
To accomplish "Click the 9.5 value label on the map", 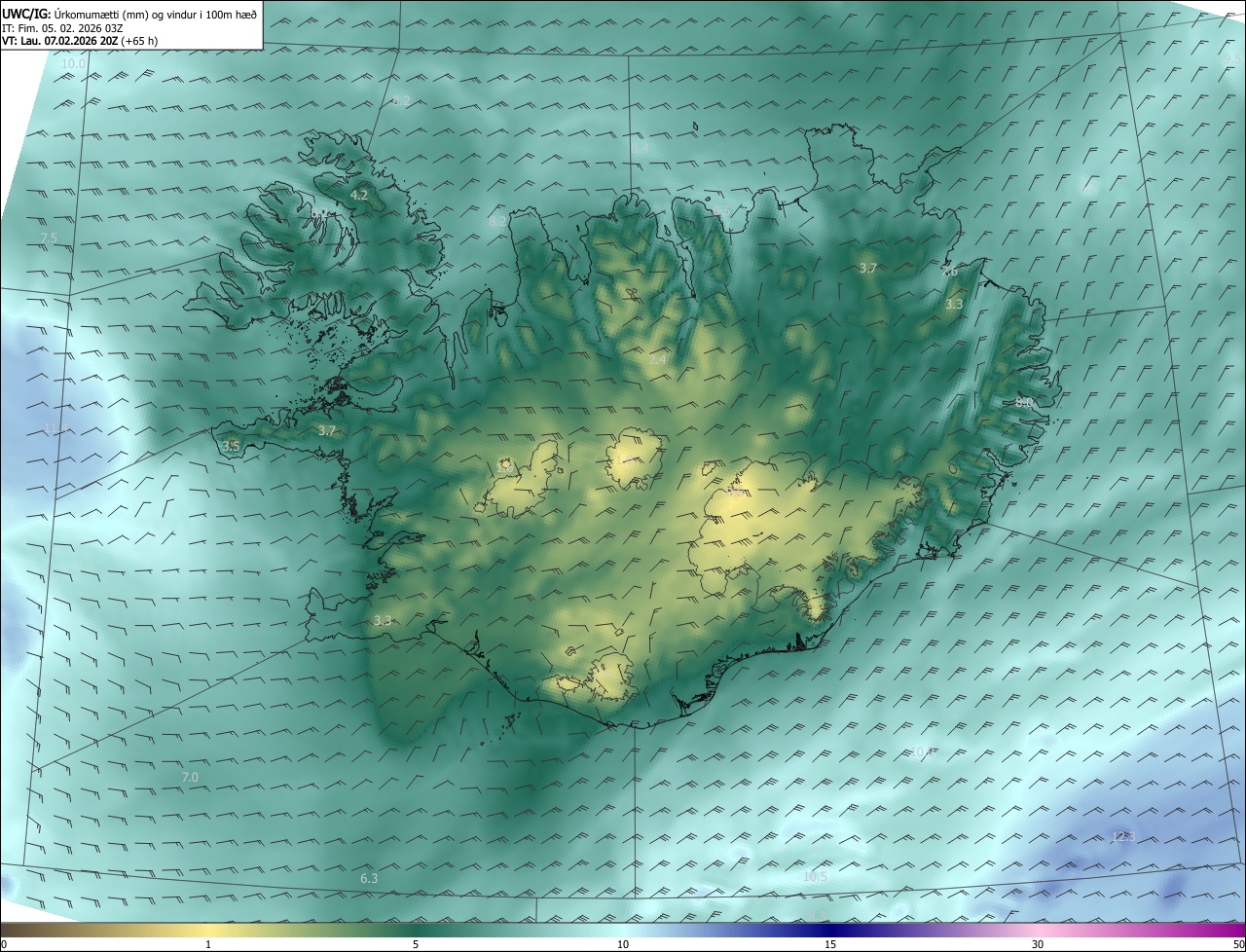I will pos(1231,58).
